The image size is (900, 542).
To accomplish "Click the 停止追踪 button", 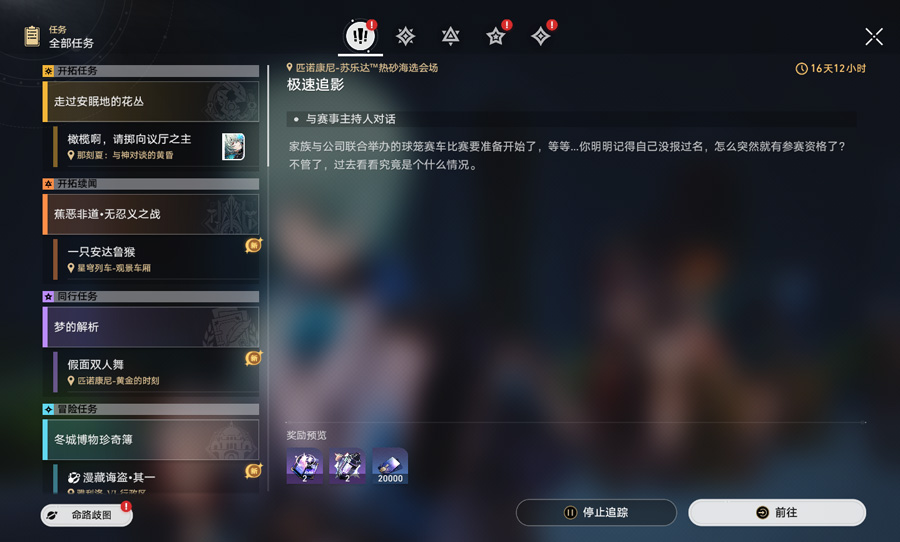I will click(x=596, y=512).
